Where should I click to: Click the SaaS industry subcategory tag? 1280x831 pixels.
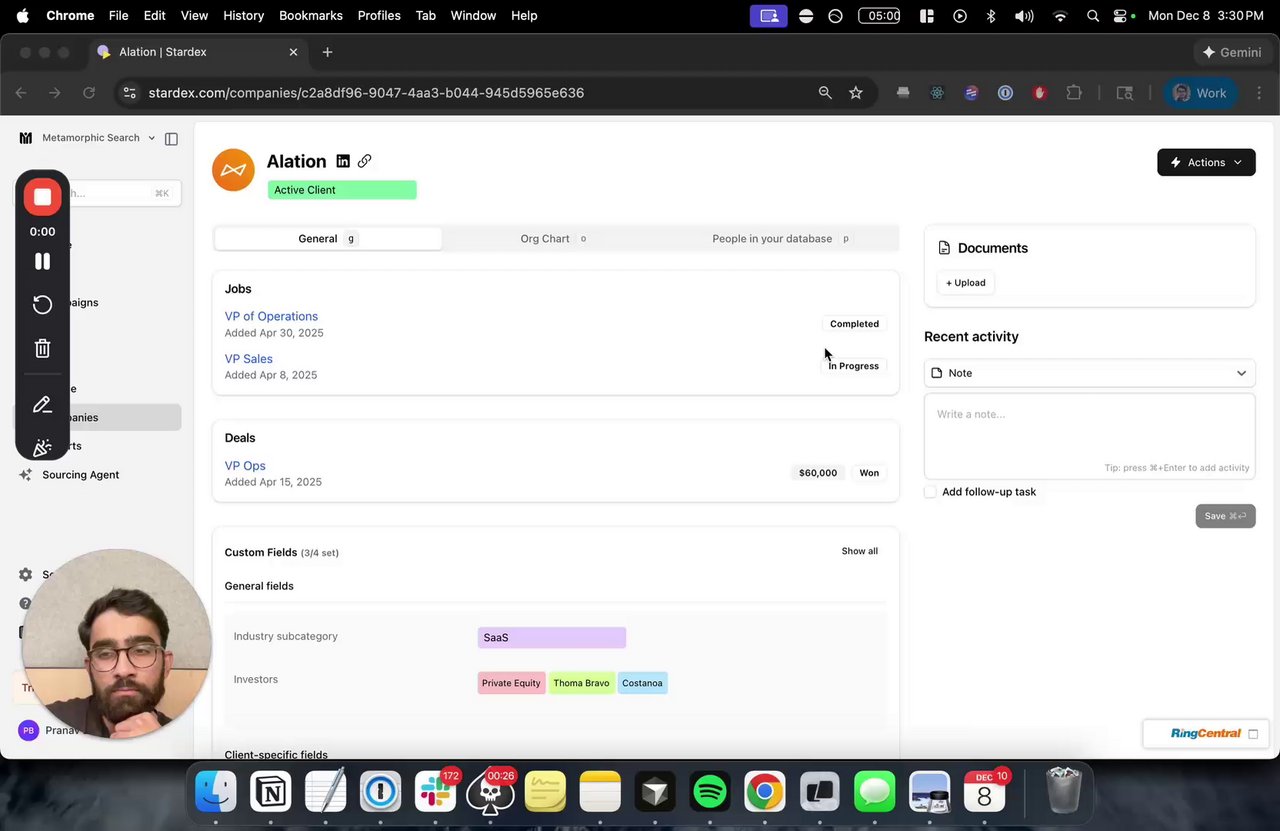coord(552,638)
